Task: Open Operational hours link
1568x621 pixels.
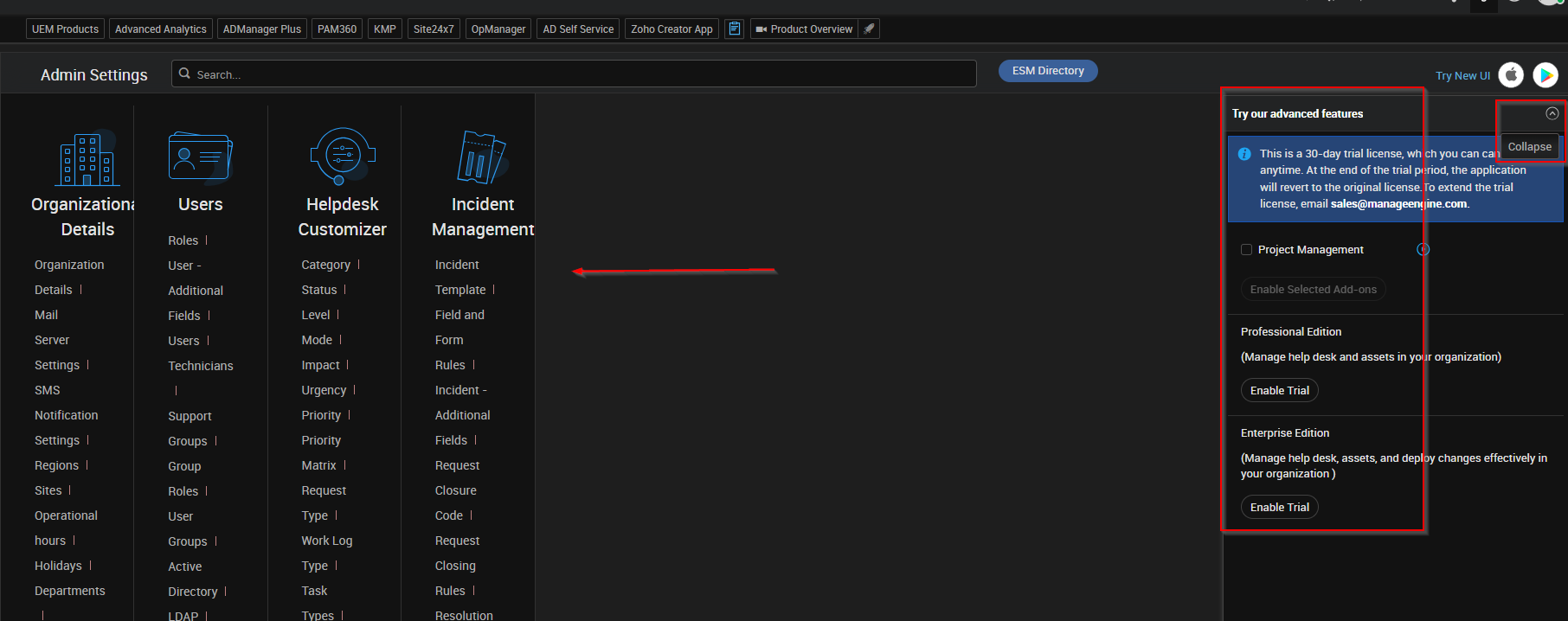Action: point(66,528)
